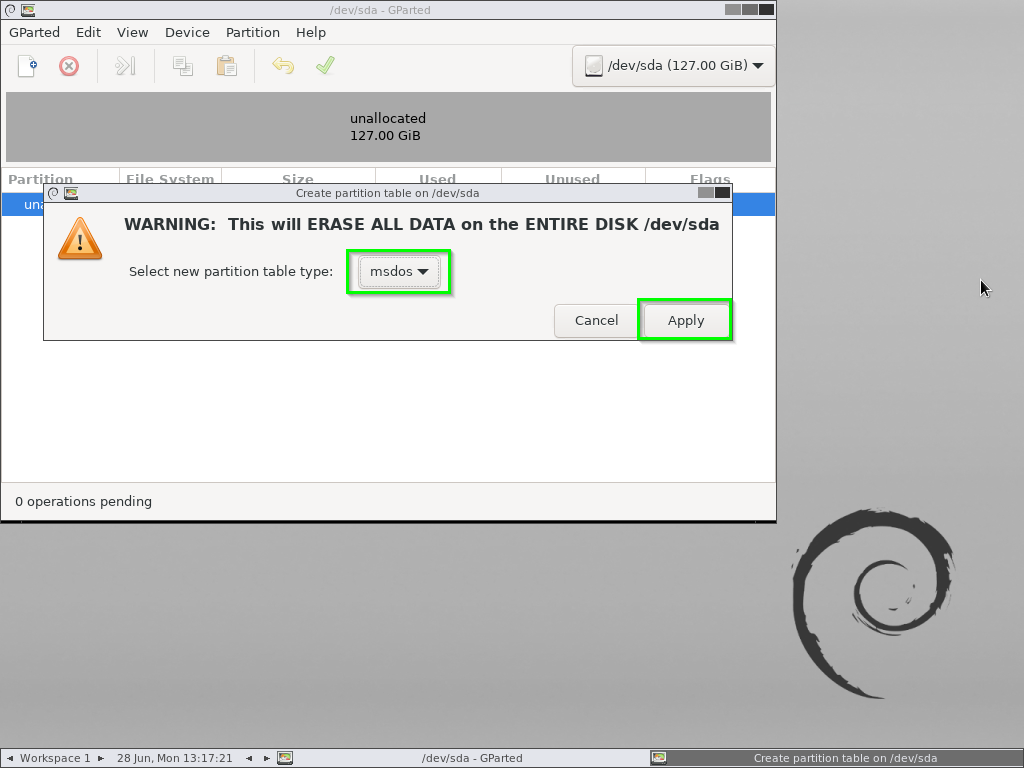Click the GParted icon beside '/dev/sda - GParted' in taskbar
Viewport: 1024px width, 768px height.
[285, 758]
